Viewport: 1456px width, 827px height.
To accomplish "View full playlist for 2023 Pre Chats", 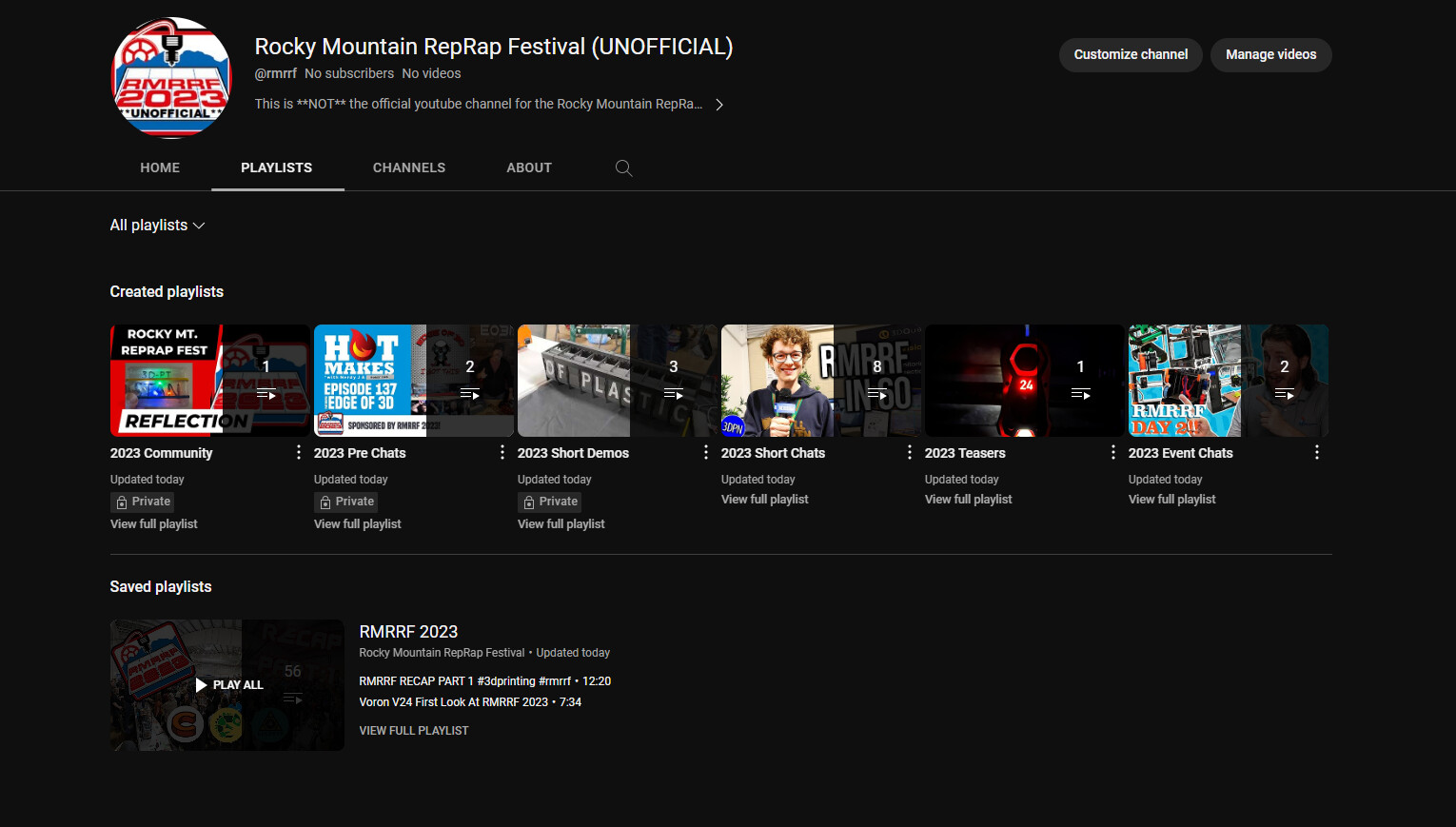I will click(358, 524).
